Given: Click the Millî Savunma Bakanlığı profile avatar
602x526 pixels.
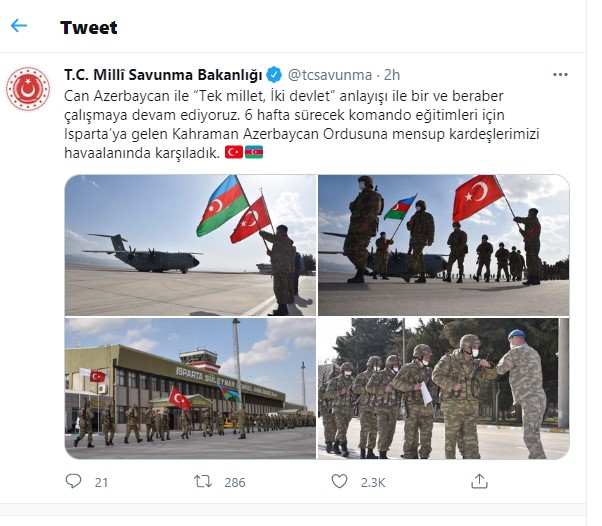Looking at the screenshot, I should 28,89.
